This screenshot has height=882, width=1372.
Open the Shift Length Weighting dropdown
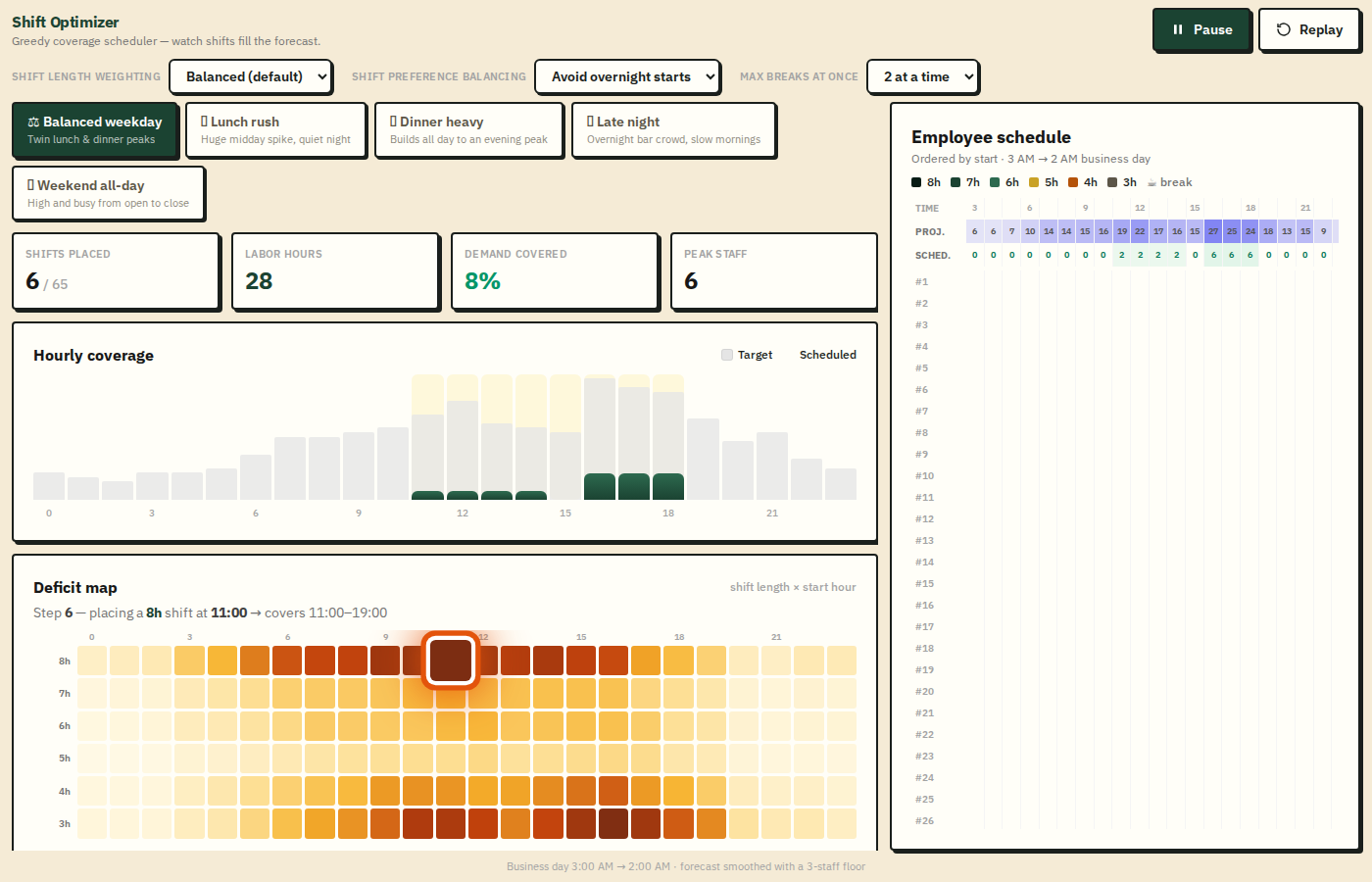point(251,76)
